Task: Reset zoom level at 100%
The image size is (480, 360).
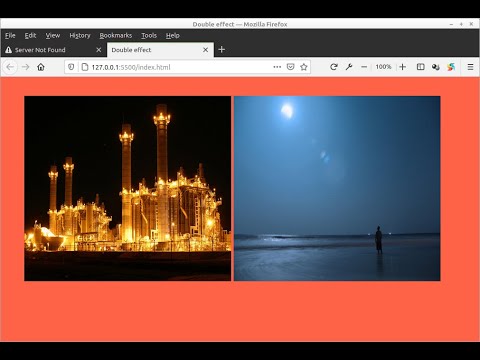Action: [383, 67]
